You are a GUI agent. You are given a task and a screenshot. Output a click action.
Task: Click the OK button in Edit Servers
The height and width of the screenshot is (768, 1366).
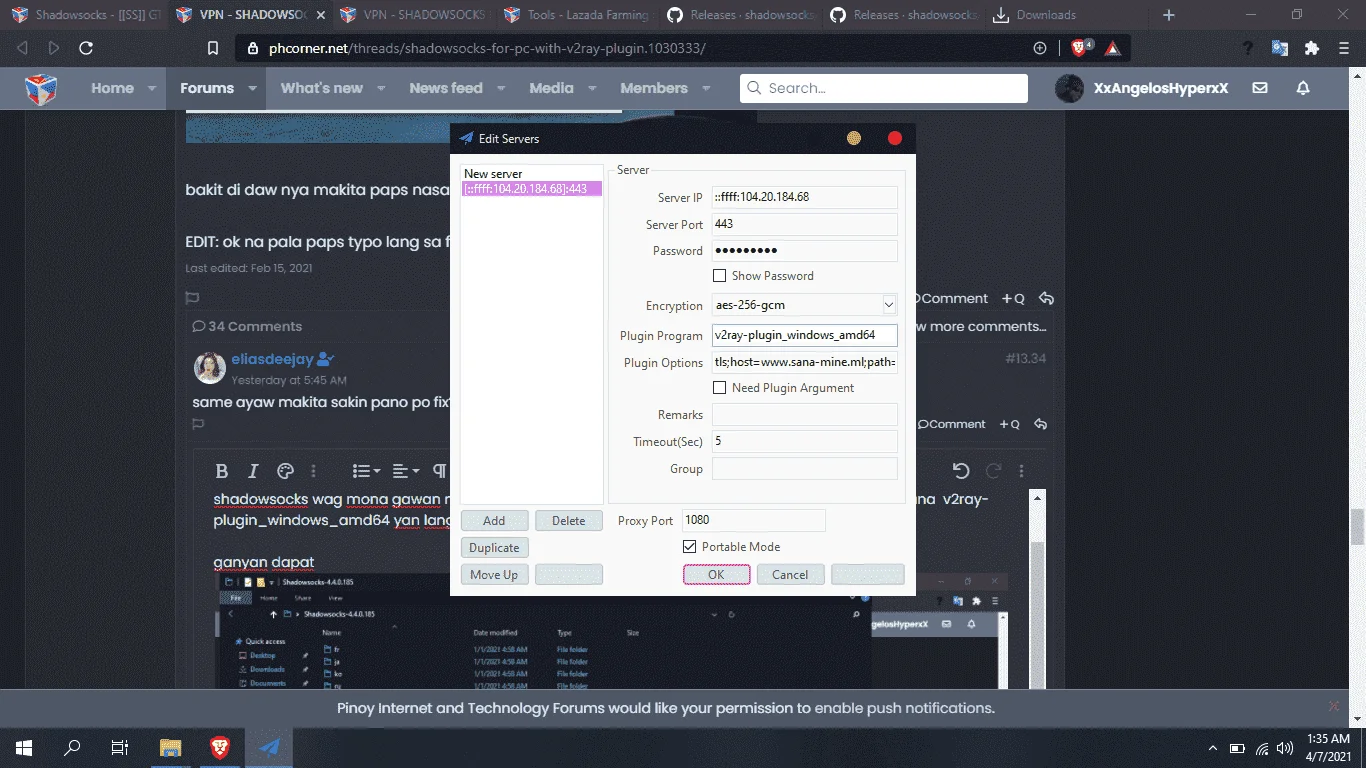click(716, 574)
